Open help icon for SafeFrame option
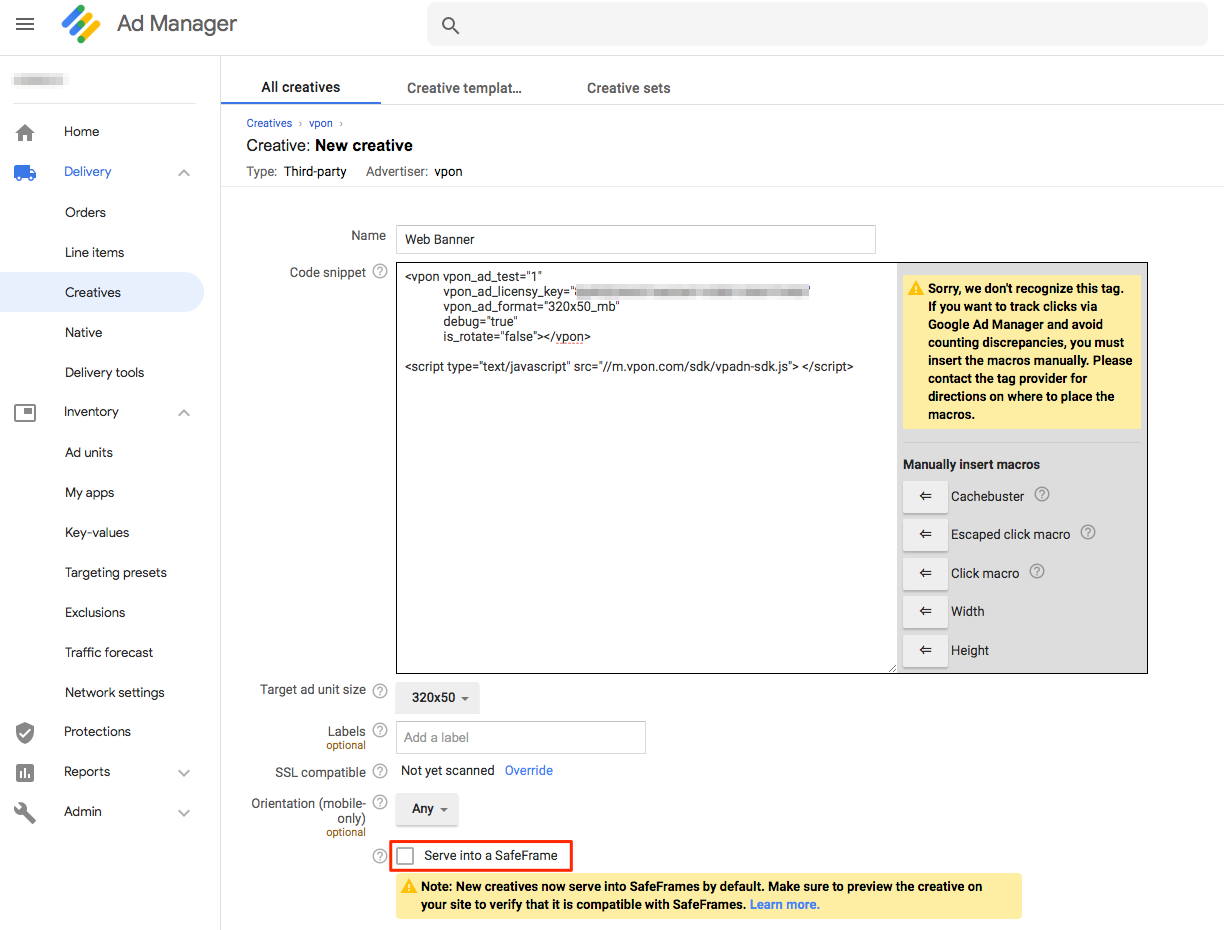Screen dimensions: 1224x930 380,856
